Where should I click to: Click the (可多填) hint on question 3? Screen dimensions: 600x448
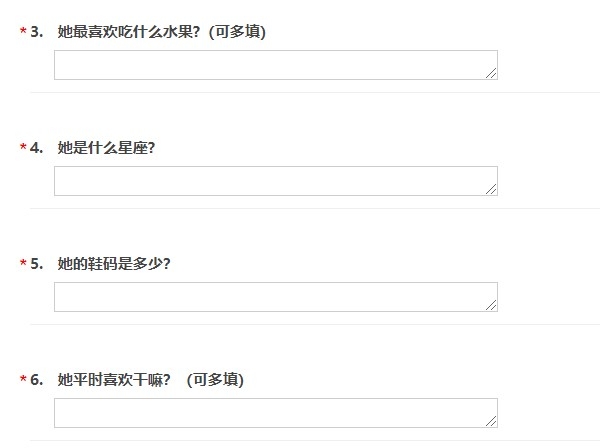tap(237, 32)
